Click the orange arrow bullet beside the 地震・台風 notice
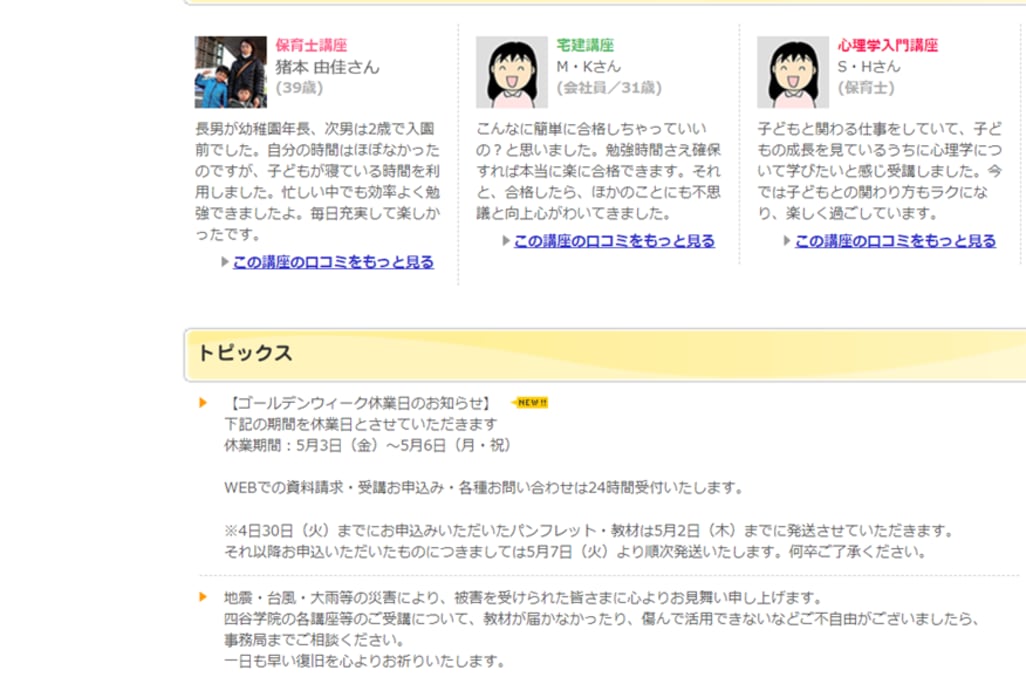This screenshot has height=684, width=1026. [203, 597]
